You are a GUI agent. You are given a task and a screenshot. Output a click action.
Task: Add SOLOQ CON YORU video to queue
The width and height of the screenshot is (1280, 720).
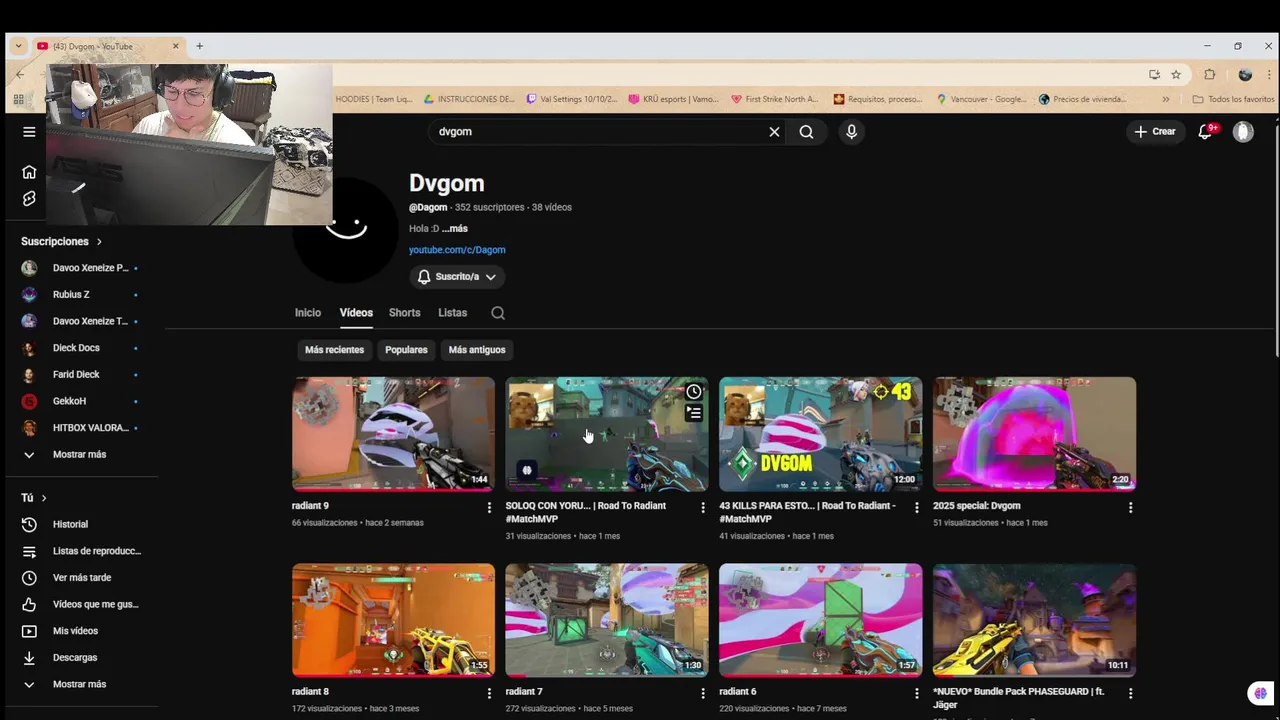(694, 413)
